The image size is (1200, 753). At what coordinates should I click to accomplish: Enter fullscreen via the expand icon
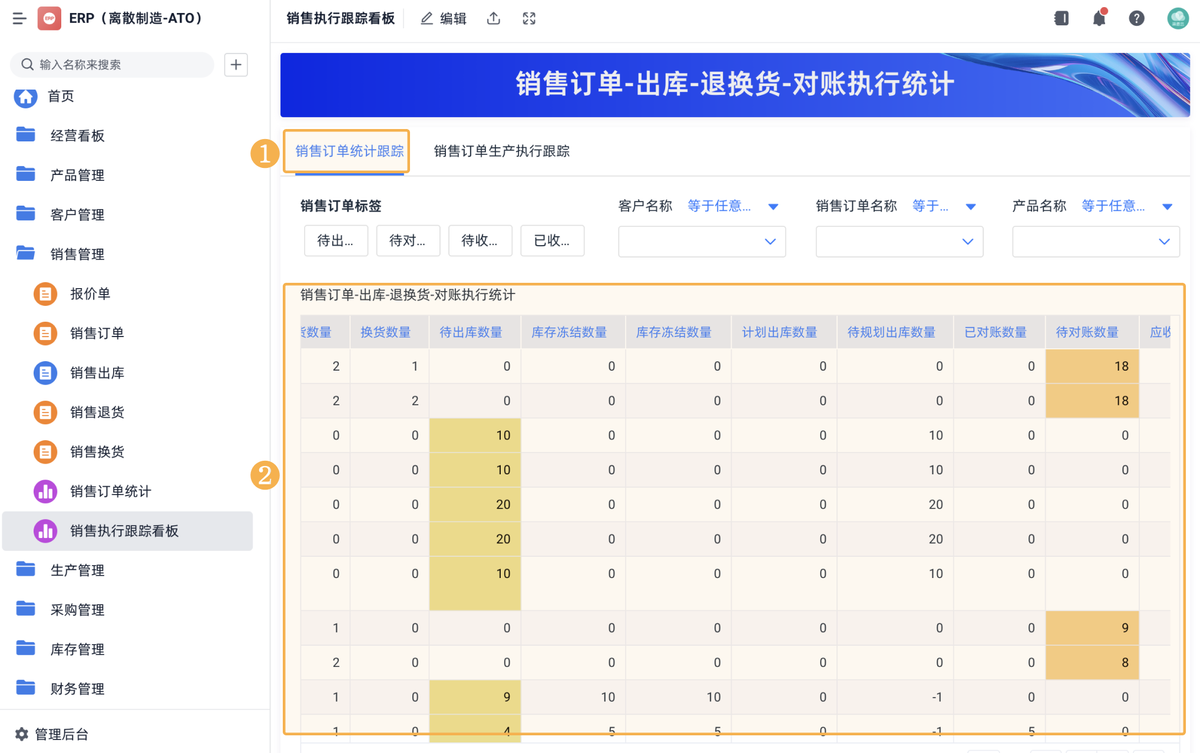528,18
